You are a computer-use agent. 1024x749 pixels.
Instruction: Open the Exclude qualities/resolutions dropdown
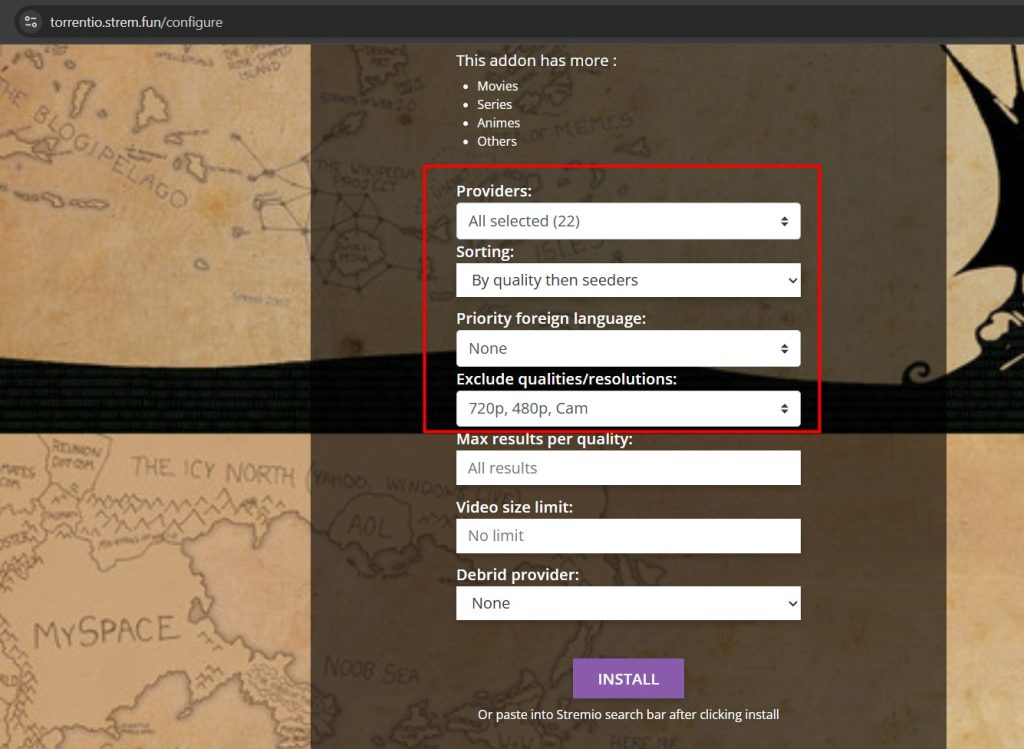(x=620, y=408)
